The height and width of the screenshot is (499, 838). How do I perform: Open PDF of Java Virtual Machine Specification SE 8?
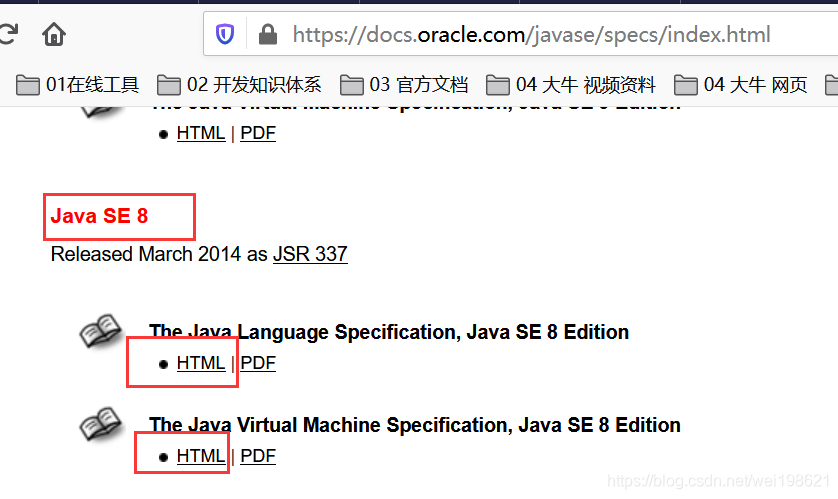click(258, 456)
